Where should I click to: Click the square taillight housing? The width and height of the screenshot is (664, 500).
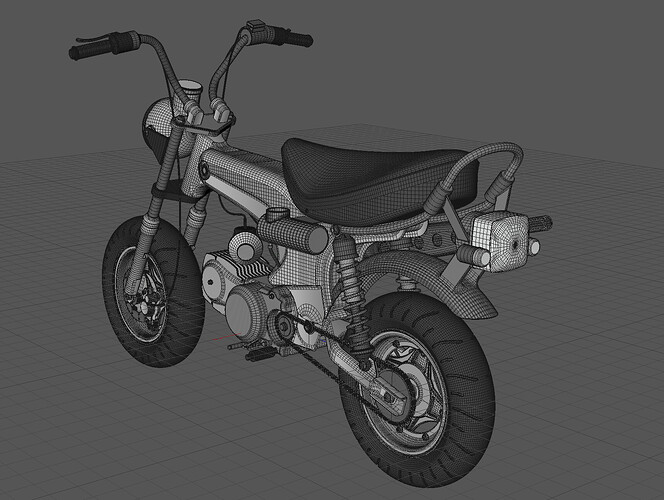pos(501,242)
